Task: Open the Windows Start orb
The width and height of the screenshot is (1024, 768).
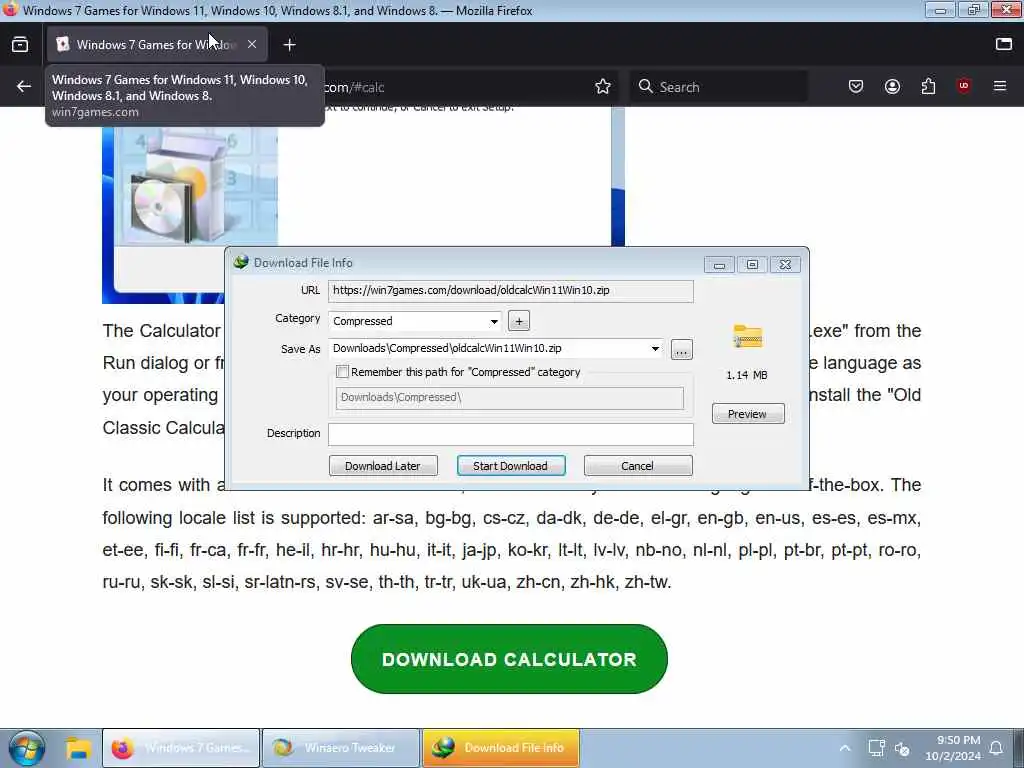Action: click(26, 748)
